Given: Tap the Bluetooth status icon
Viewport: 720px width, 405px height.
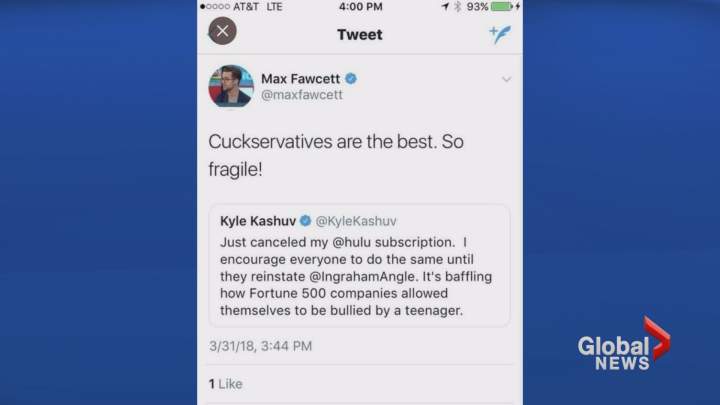Looking at the screenshot, I should [457, 6].
